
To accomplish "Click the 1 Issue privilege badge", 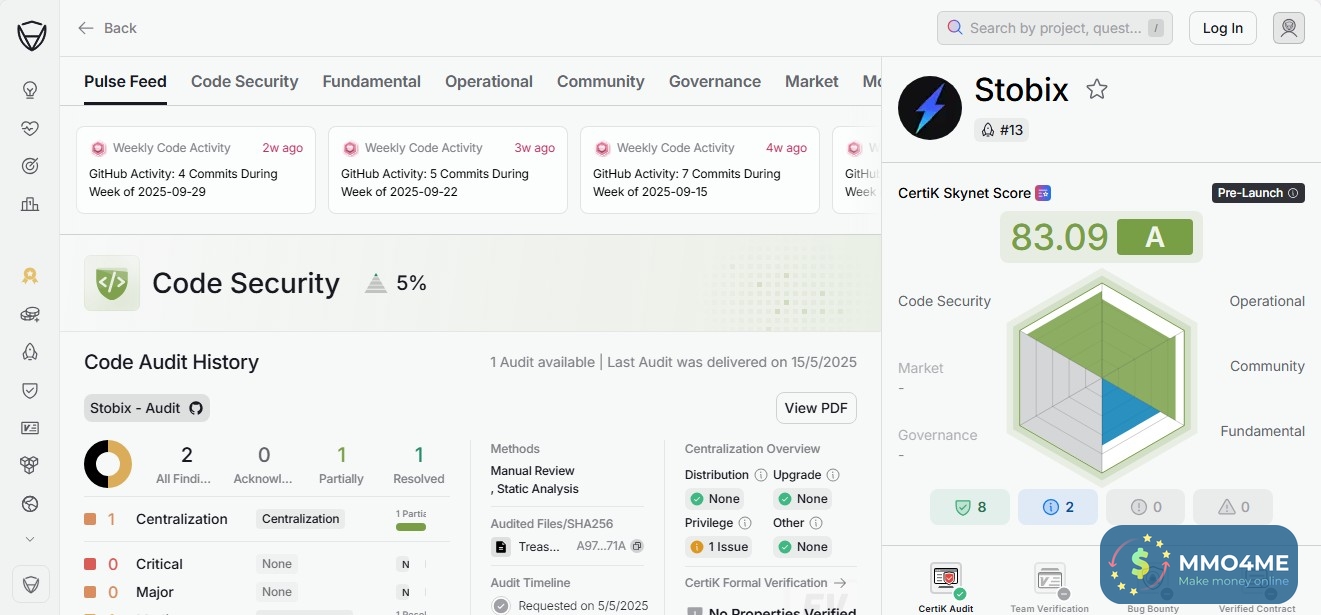I will 719,547.
